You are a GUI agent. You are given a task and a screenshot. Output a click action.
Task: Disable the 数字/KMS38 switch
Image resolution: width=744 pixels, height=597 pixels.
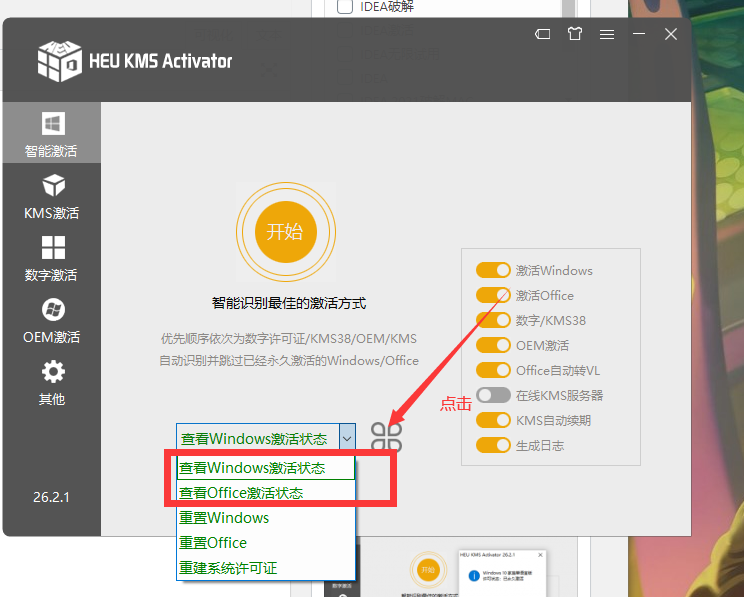pos(493,320)
